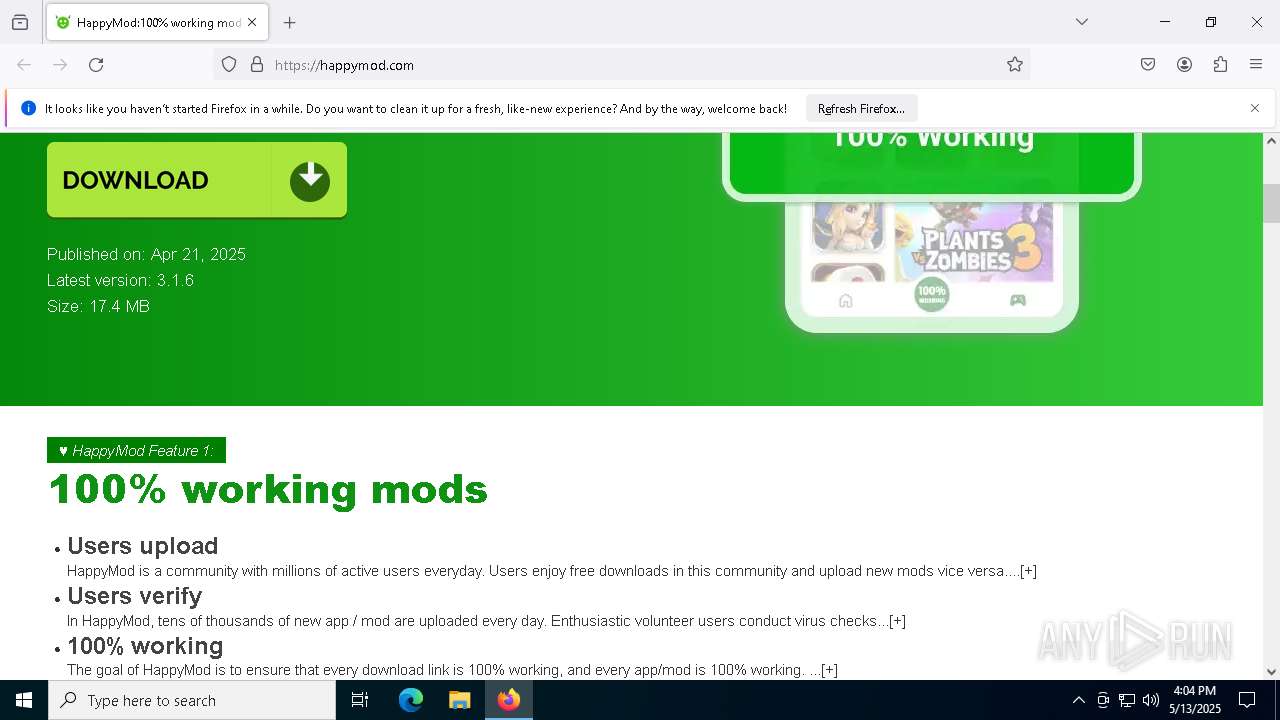This screenshot has width=1280, height=720.
Task: Open a new tab with plus button
Action: click(290, 22)
